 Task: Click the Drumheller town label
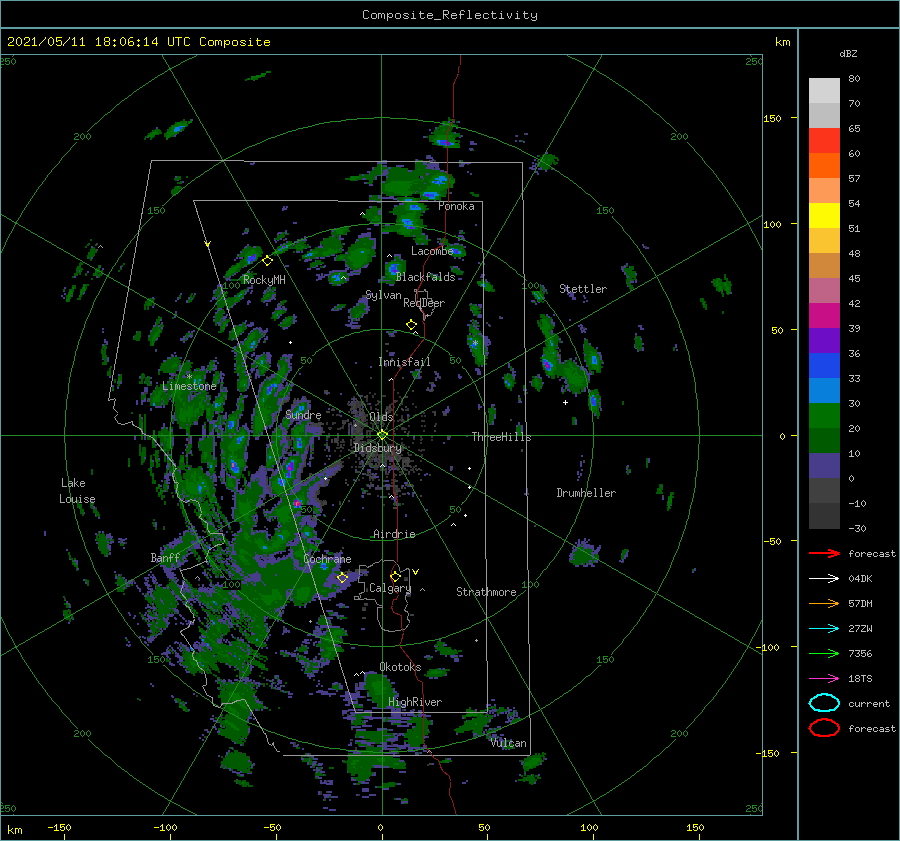pos(586,493)
